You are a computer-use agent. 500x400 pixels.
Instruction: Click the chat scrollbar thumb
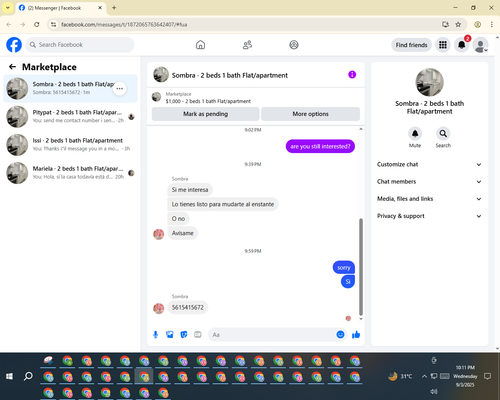[x=361, y=267]
